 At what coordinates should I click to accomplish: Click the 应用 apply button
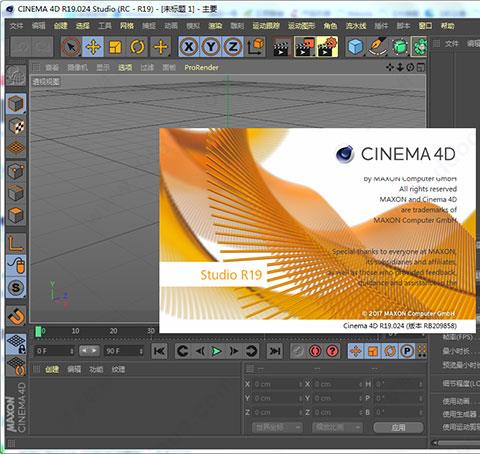tap(398, 427)
